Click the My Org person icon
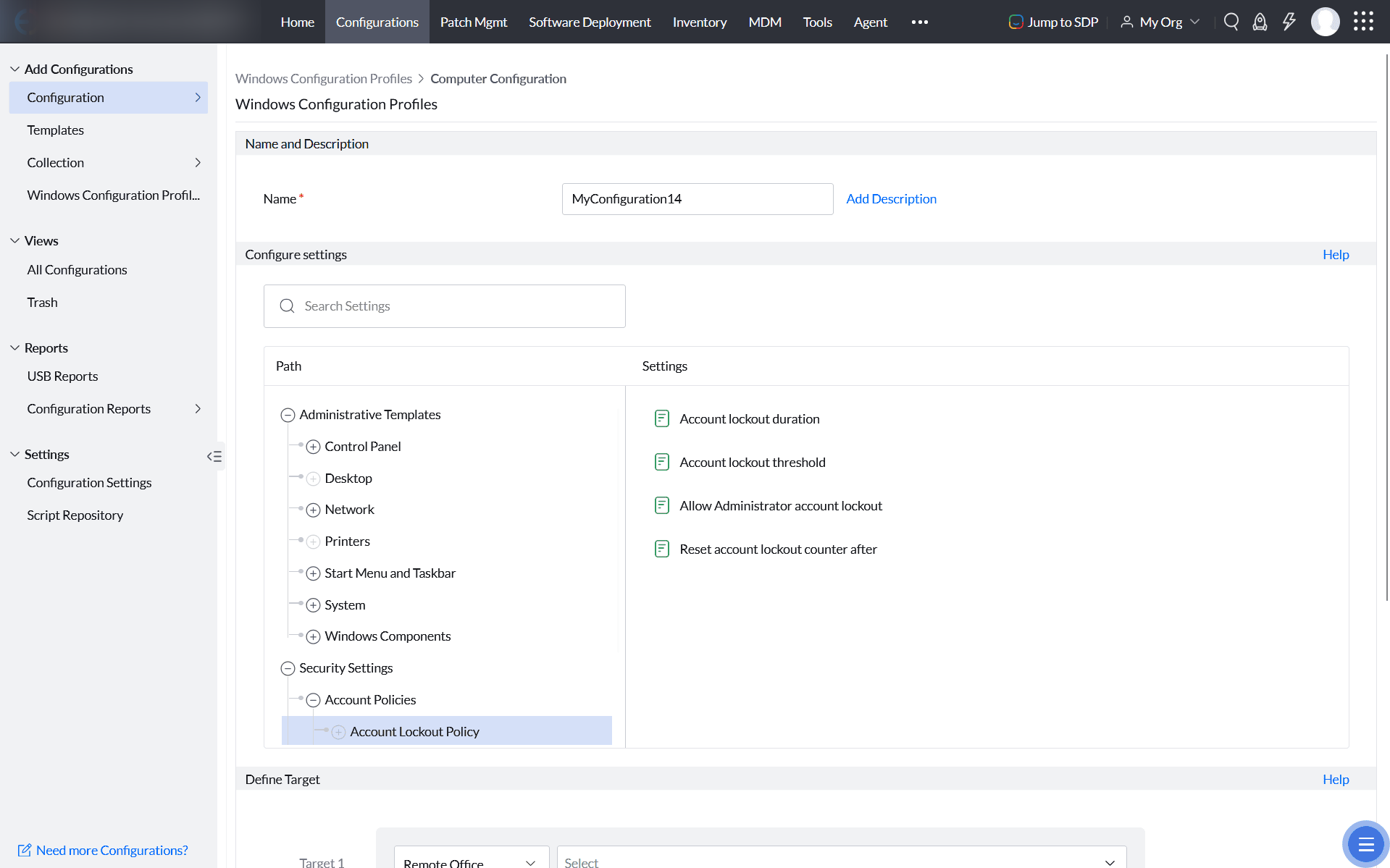 1126,22
